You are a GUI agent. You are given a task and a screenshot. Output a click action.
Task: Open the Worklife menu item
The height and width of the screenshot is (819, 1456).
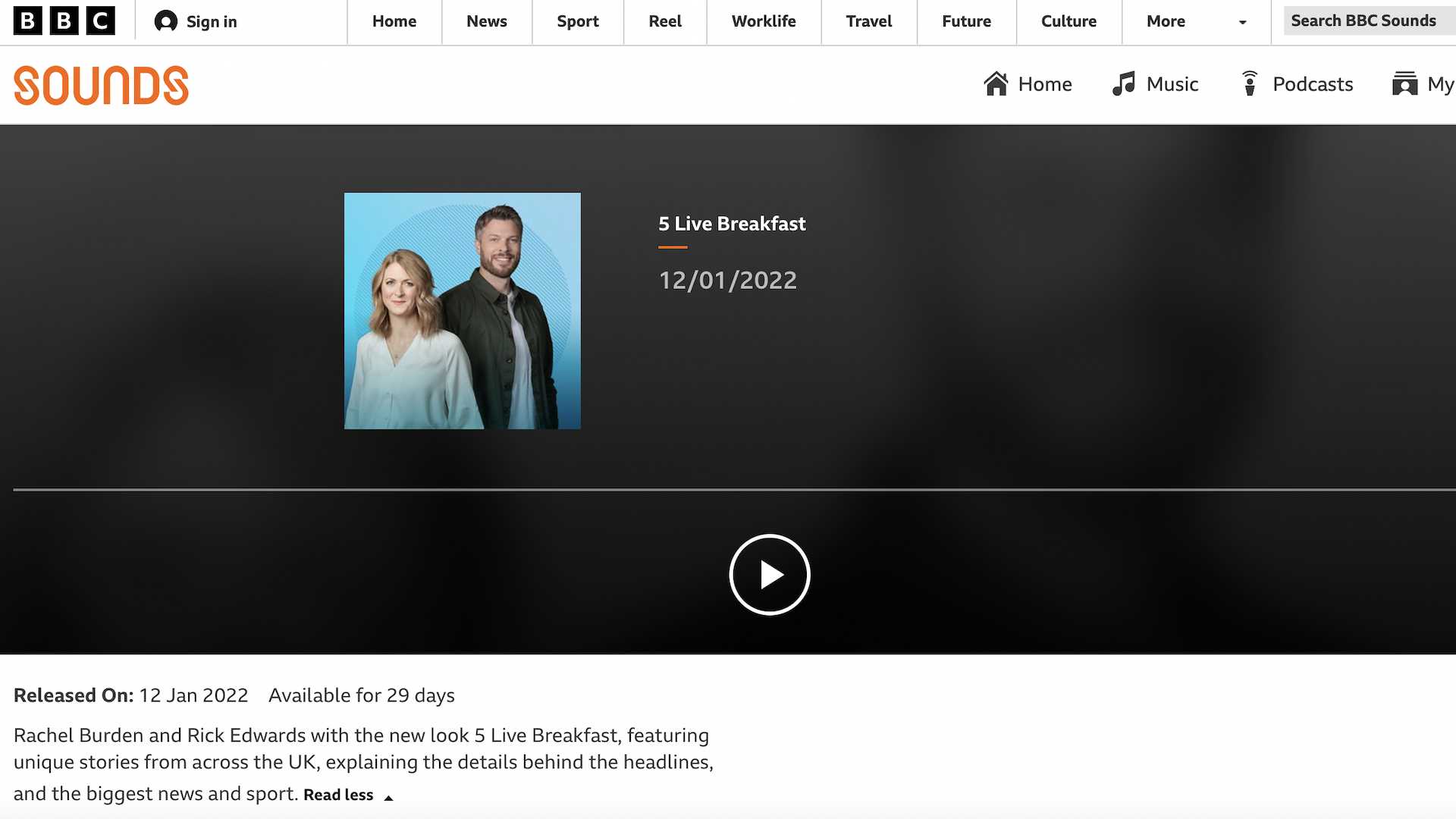coord(764,21)
